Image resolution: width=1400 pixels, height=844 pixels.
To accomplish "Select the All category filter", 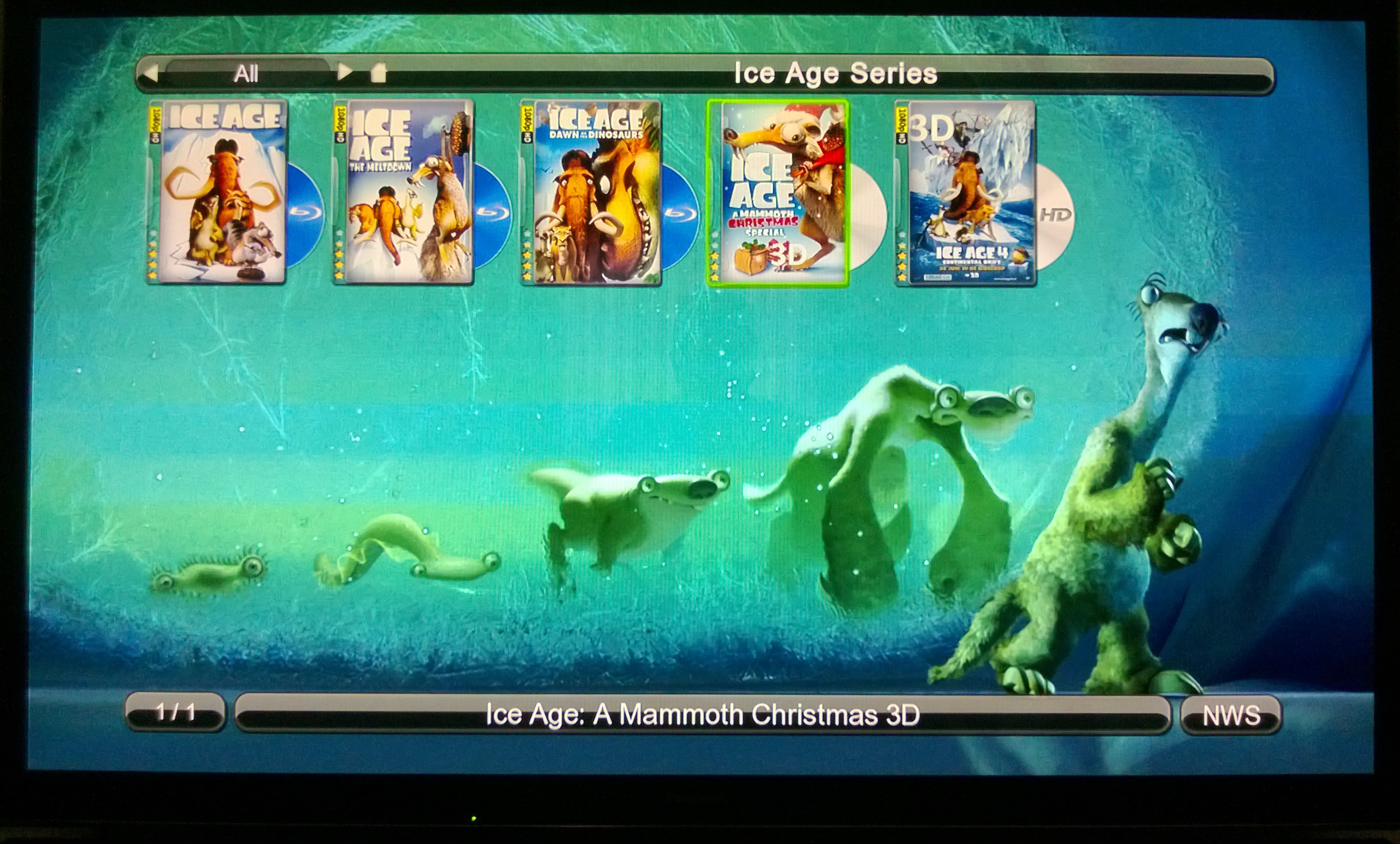I will [247, 73].
